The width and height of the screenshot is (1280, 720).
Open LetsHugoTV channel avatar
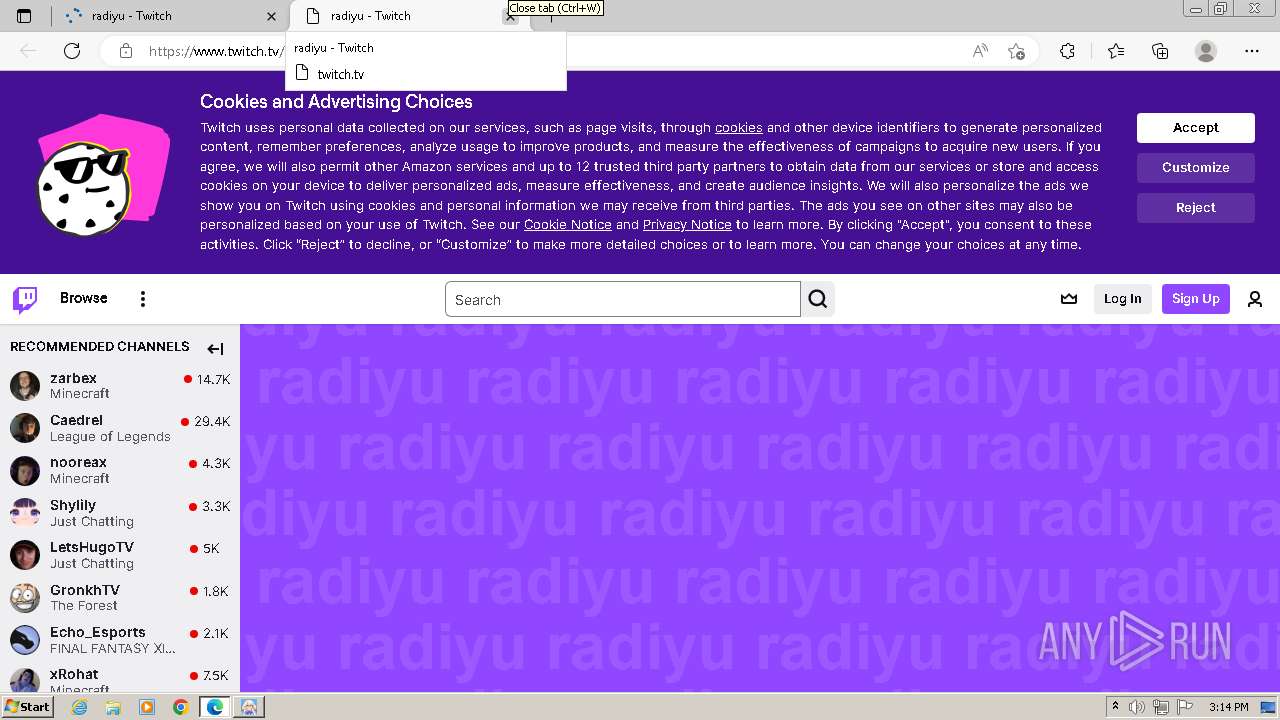pyautogui.click(x=25, y=555)
